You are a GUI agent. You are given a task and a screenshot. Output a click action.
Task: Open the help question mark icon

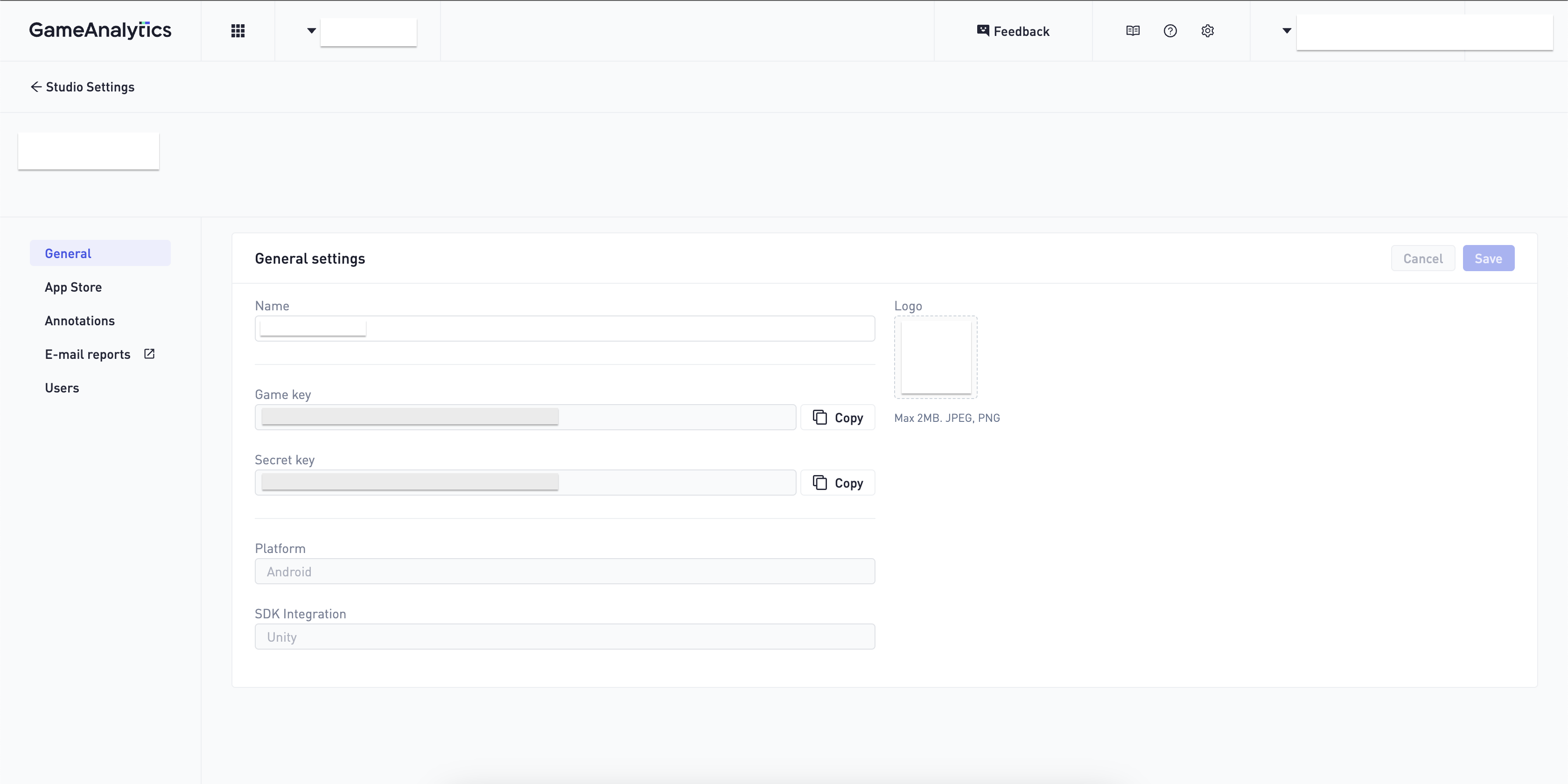tap(1170, 31)
